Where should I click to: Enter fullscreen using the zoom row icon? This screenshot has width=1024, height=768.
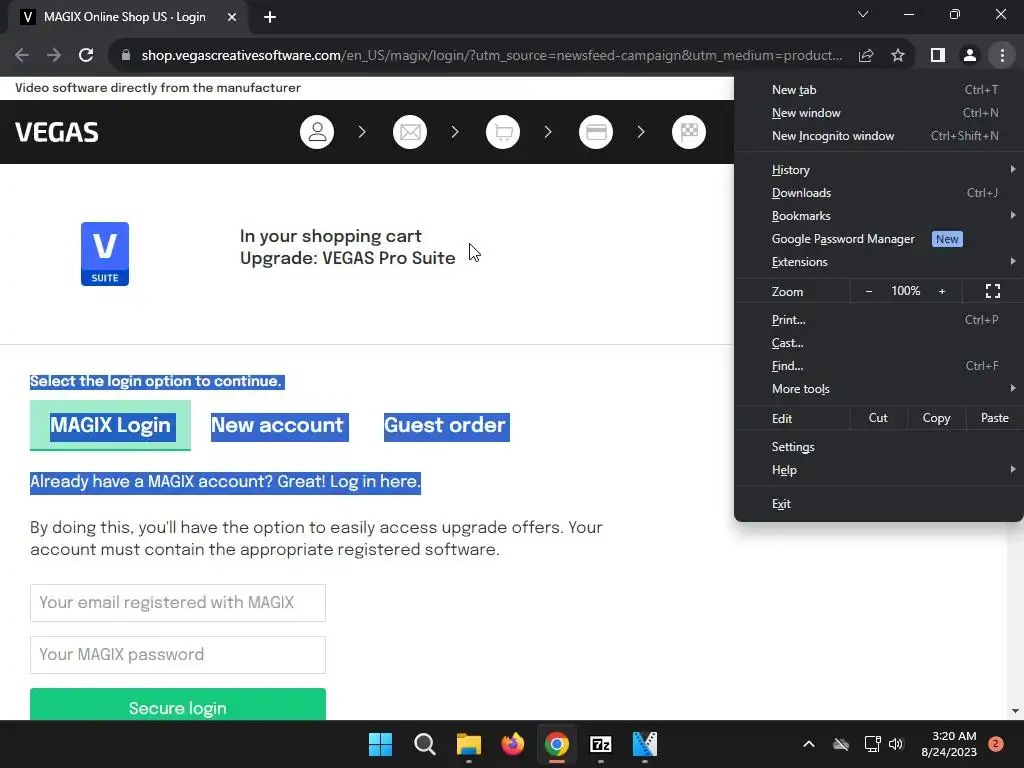(x=993, y=291)
